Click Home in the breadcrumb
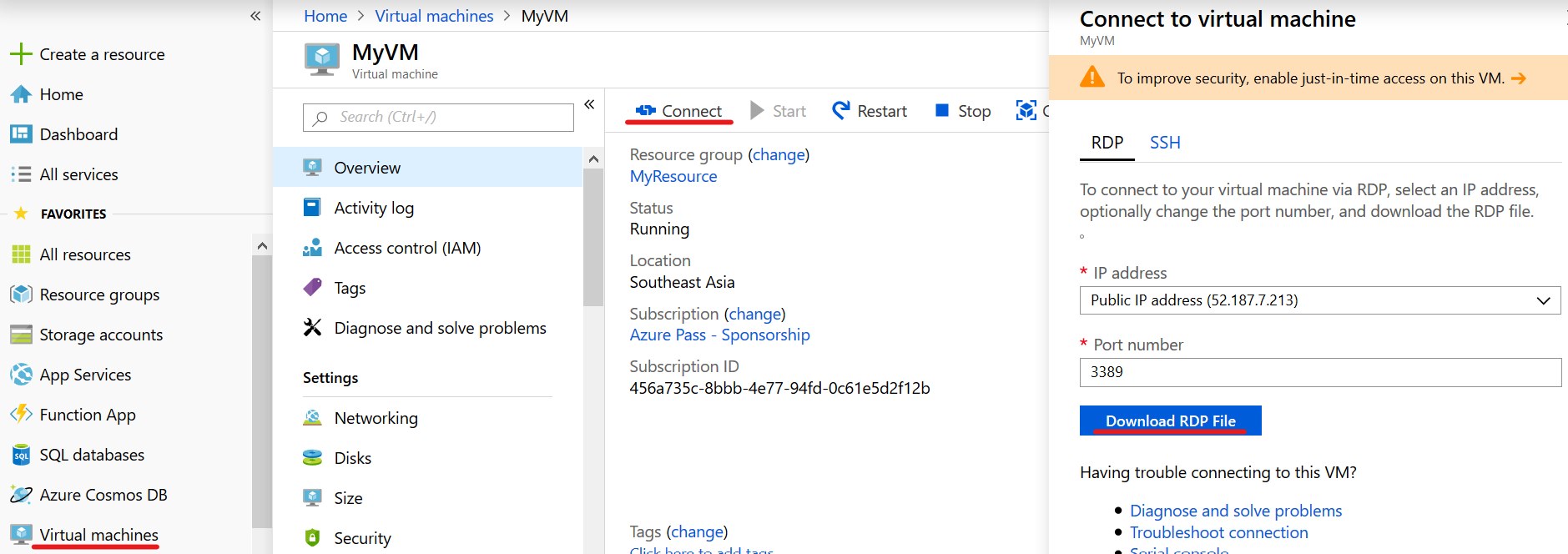The width and height of the screenshot is (1568, 554). pyautogui.click(x=325, y=16)
